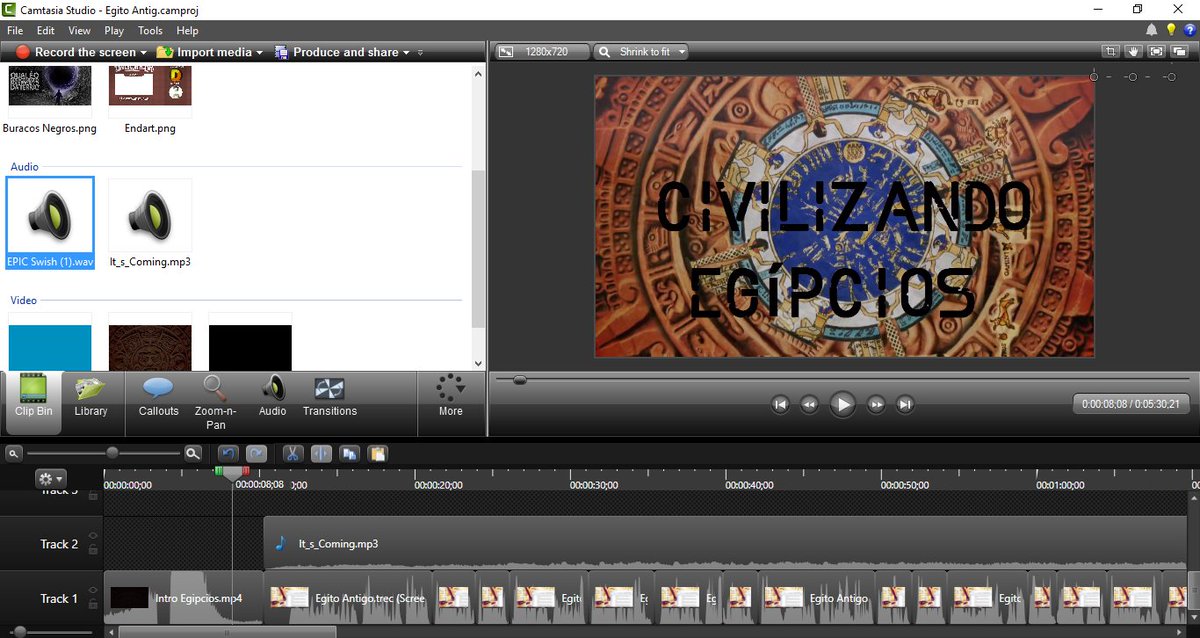Copy selection on timeline toolbar
The width and height of the screenshot is (1200, 638).
349,453
